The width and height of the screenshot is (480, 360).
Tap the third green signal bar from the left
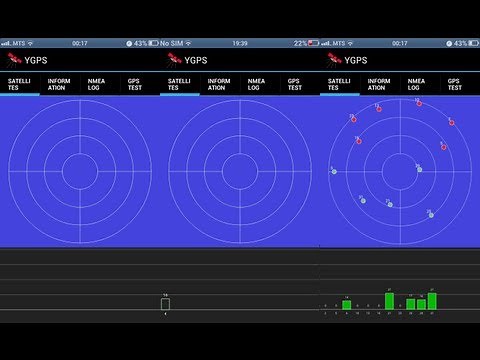pyautogui.click(x=411, y=304)
